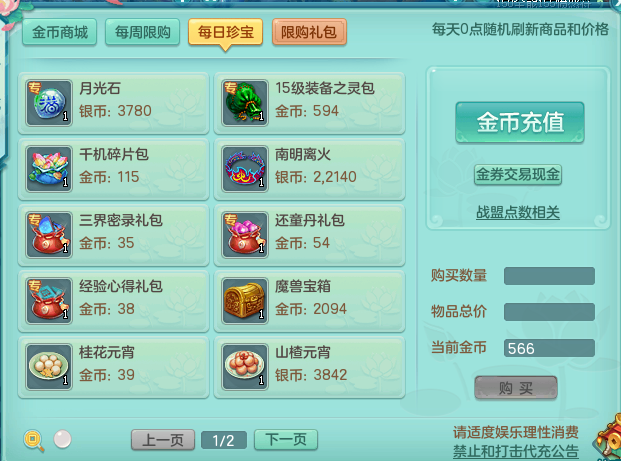The image size is (621, 461).
Task: Select the 魔兽宝箱 golden chest icon
Action: [x=245, y=301]
